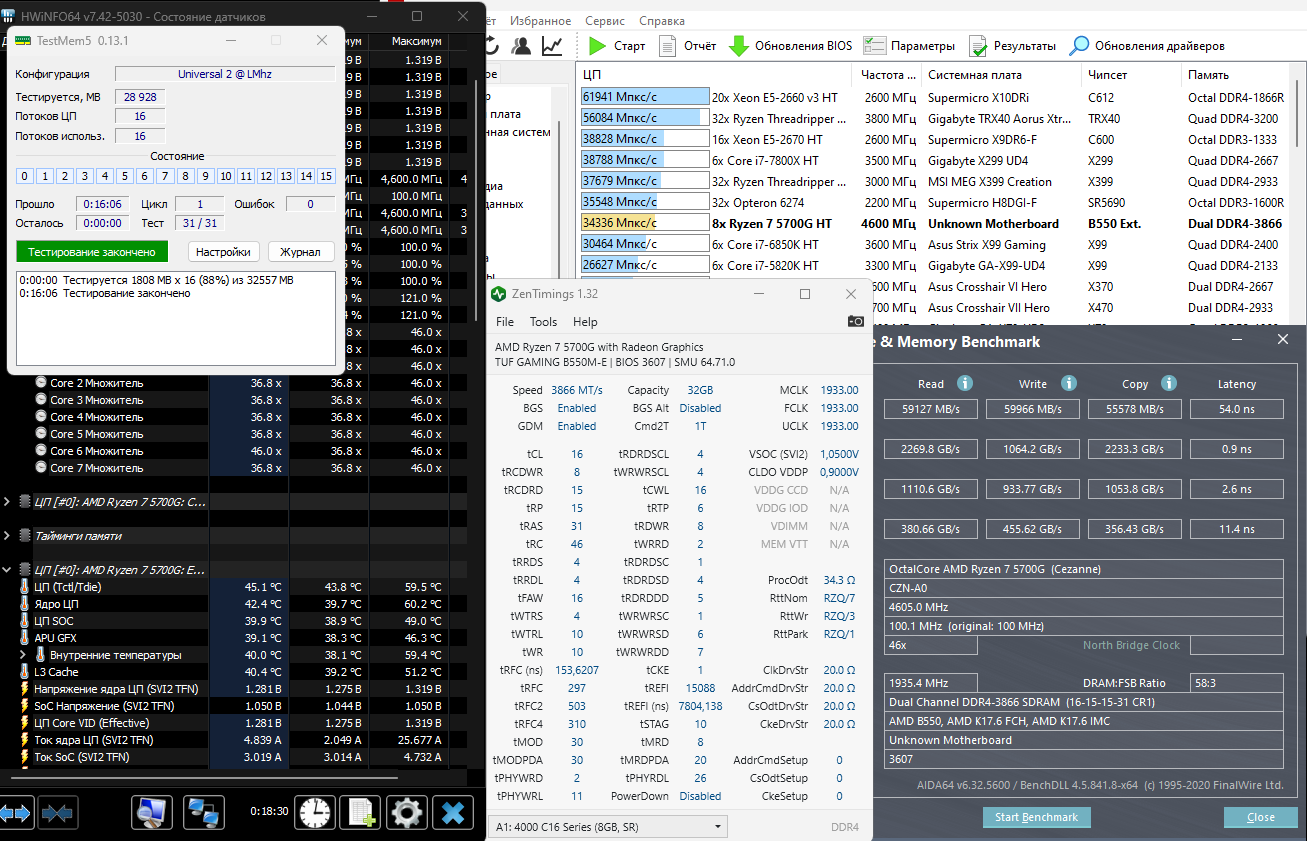The width and height of the screenshot is (1307, 841).
Task: Click the TestMem5 log text area
Action: (x=176, y=319)
